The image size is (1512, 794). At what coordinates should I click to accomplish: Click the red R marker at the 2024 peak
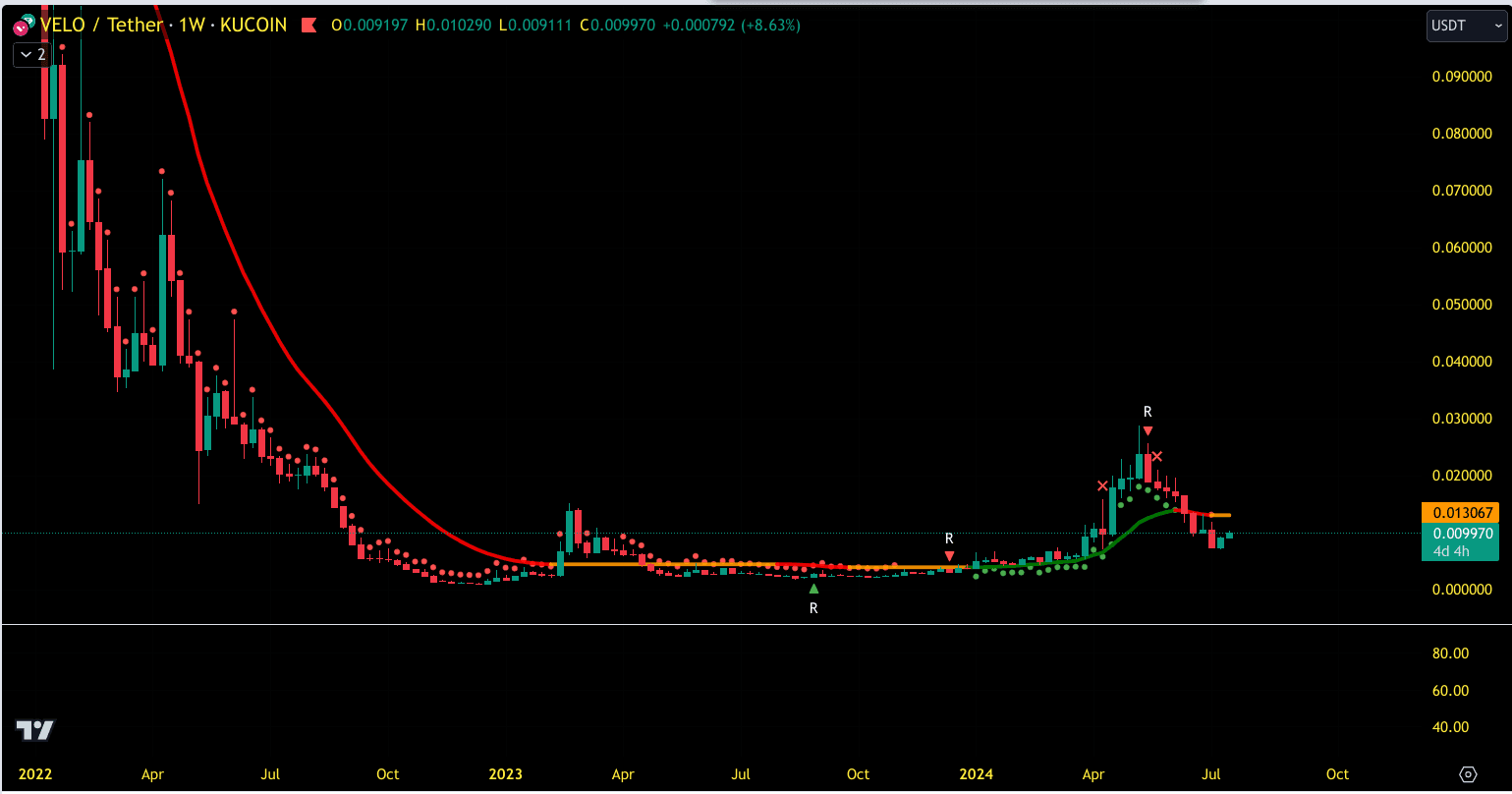coord(1148,431)
